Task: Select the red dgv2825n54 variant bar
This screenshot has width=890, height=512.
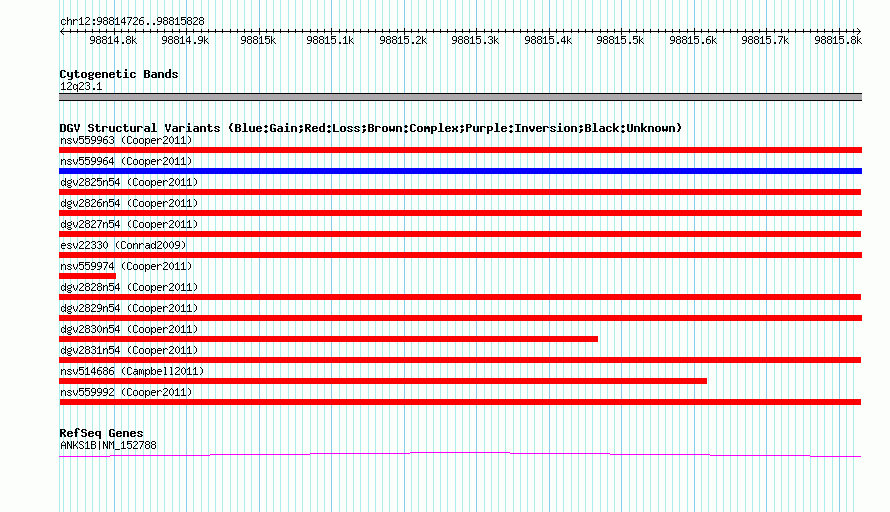Action: click(x=460, y=192)
